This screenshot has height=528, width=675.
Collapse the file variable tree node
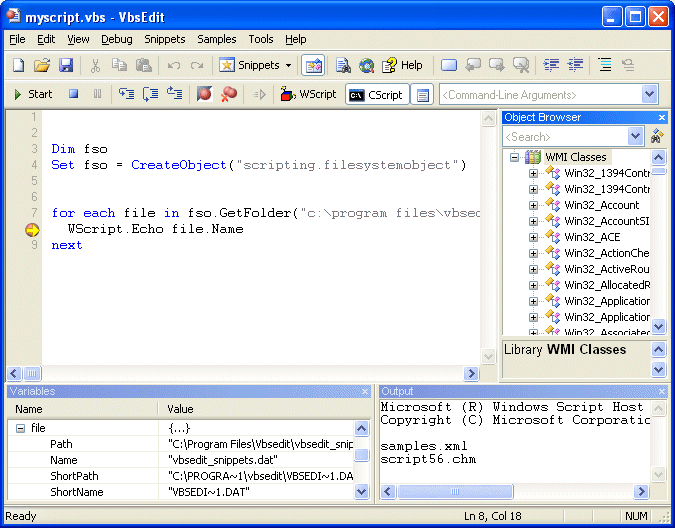pyautogui.click(x=19, y=427)
